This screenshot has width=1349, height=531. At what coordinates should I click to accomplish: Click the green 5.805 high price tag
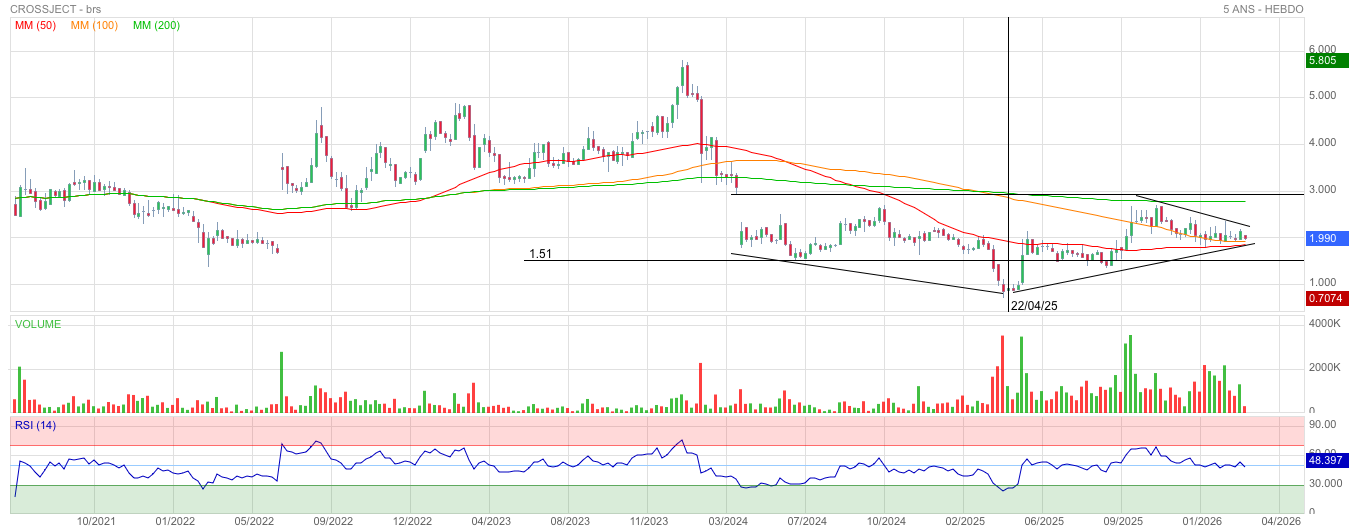click(x=1325, y=60)
